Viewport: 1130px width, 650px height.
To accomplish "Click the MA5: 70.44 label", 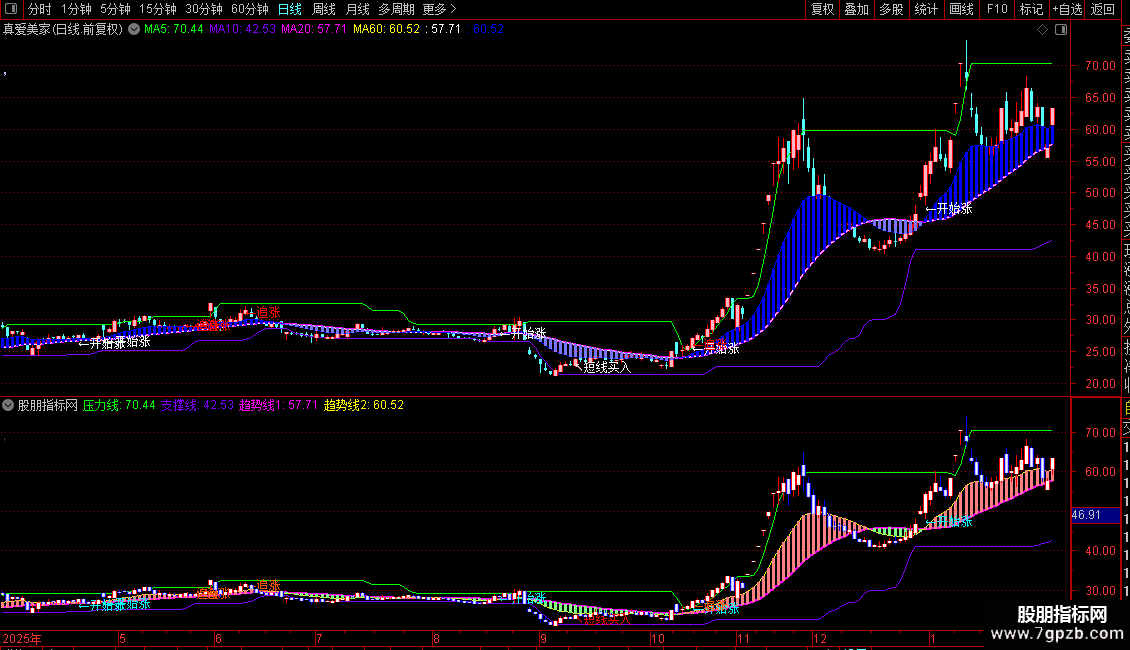I will coord(174,29).
